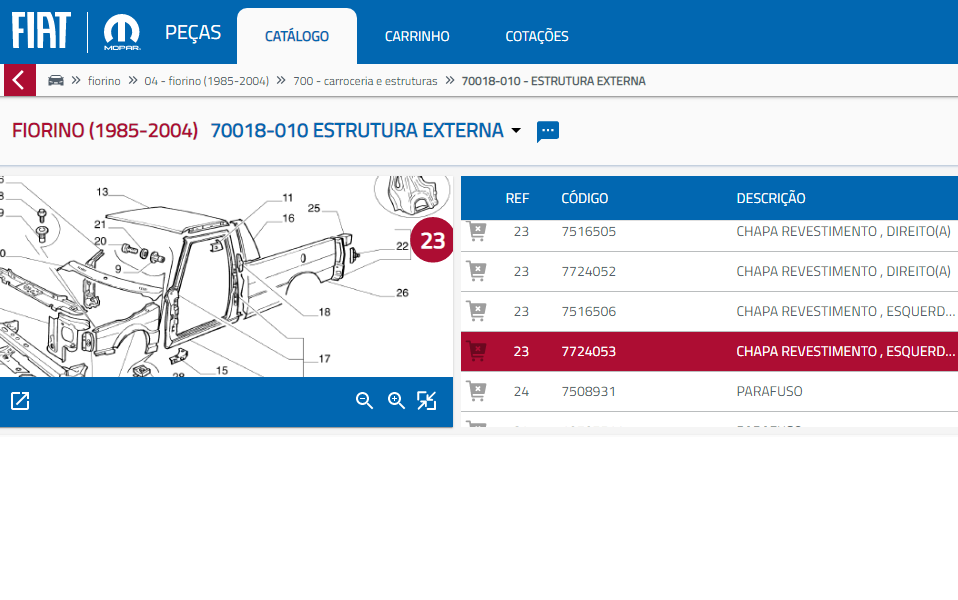Click the red 23 reference badge

pos(432,241)
